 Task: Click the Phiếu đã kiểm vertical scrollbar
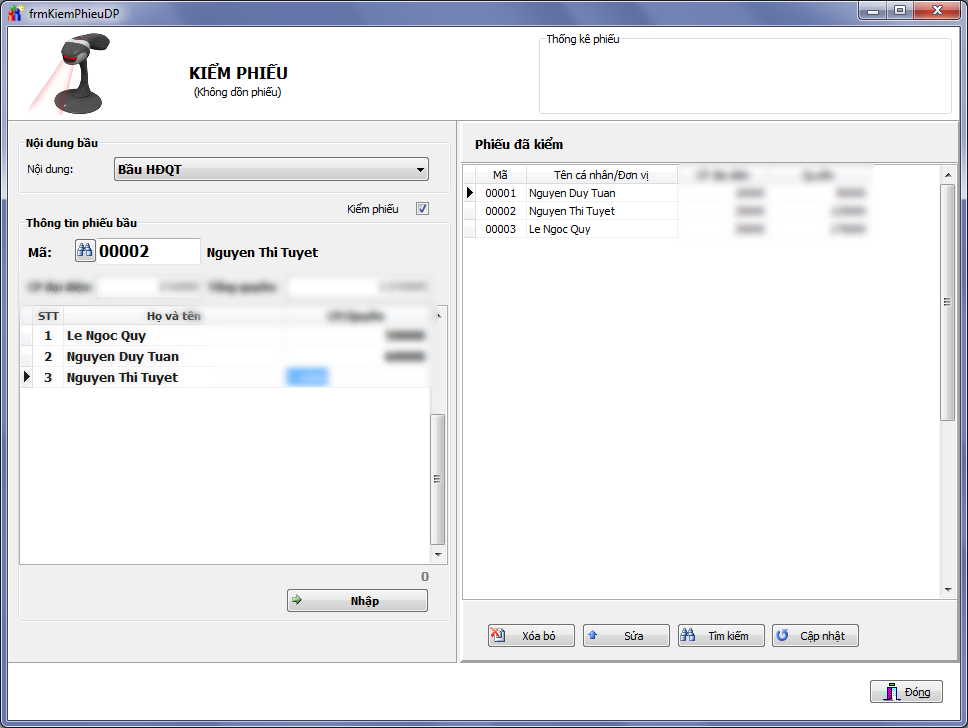(948, 302)
